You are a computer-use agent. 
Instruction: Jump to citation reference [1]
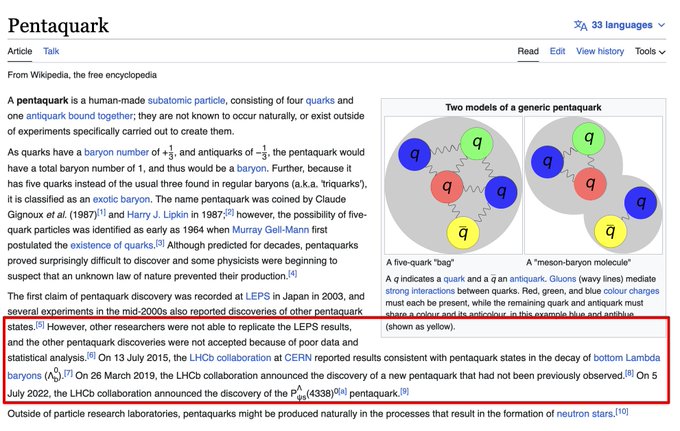point(101,212)
